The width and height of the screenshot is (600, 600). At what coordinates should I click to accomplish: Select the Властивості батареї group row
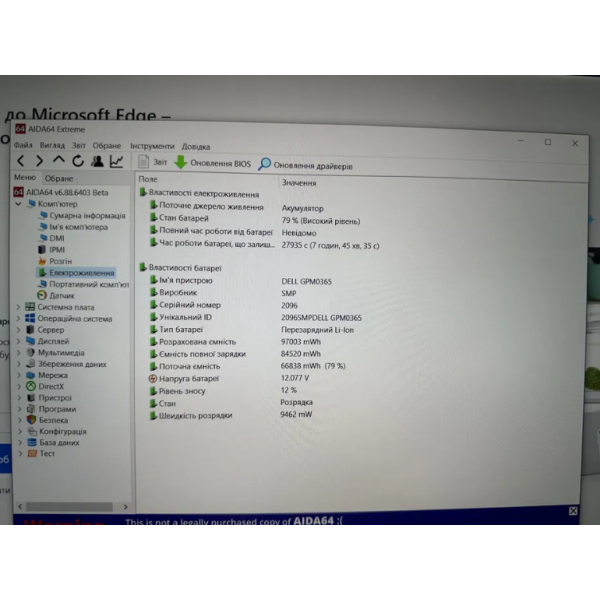tap(180, 267)
